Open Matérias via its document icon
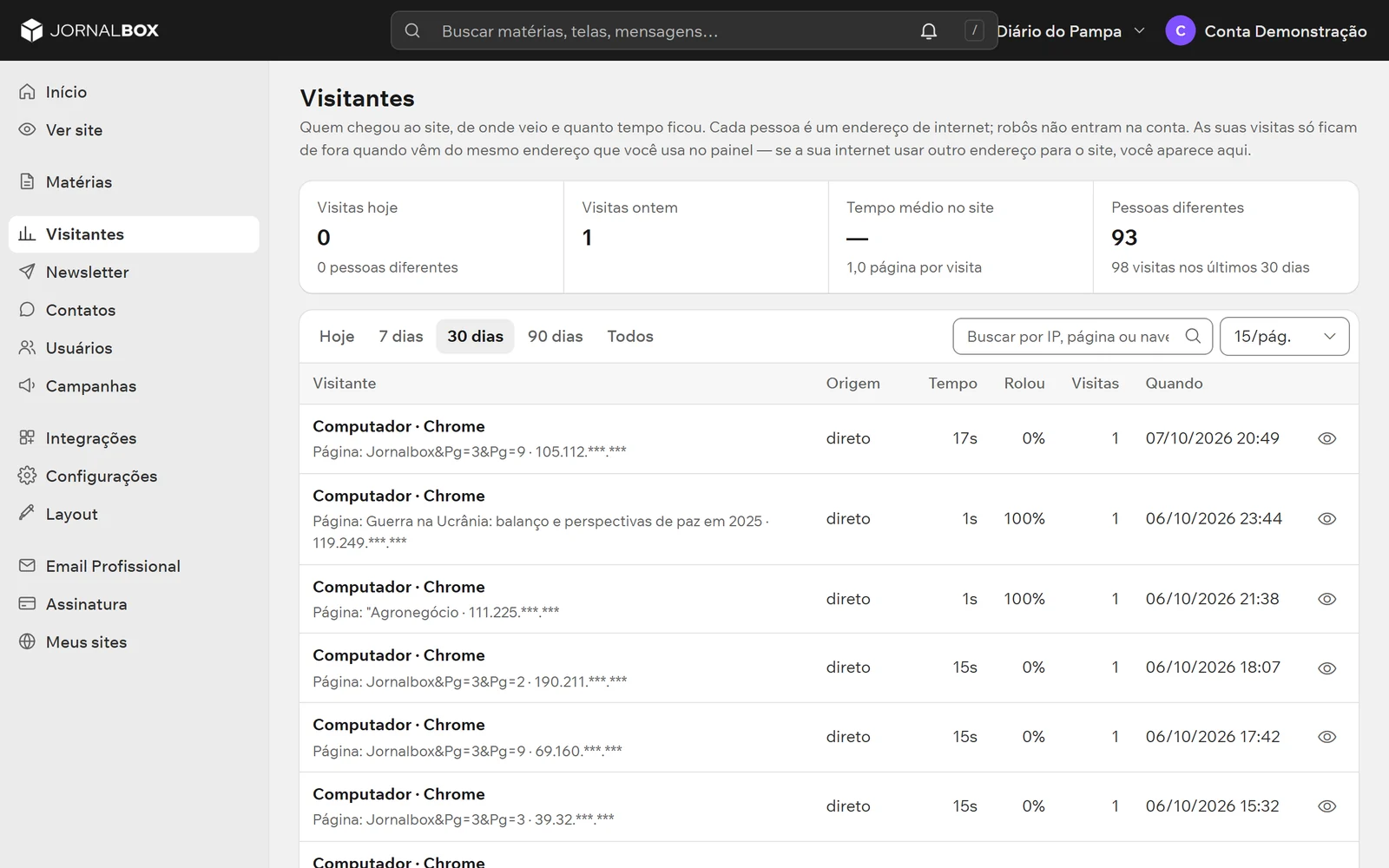1389x868 pixels. click(28, 182)
